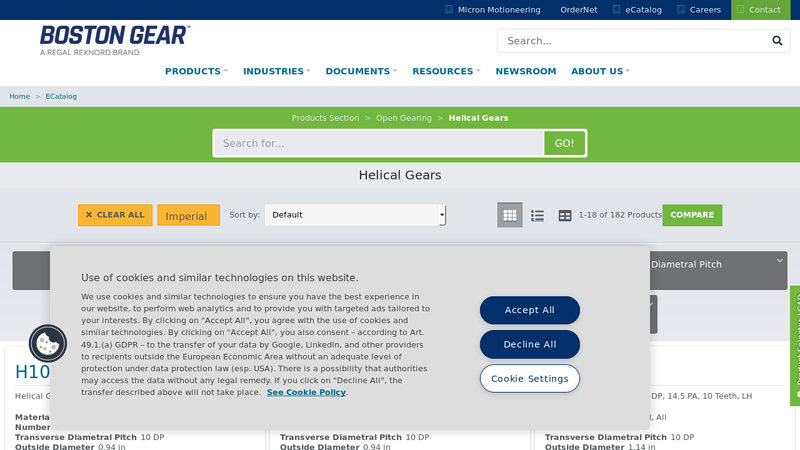
Task: Open the Industries menu
Action: coord(276,71)
